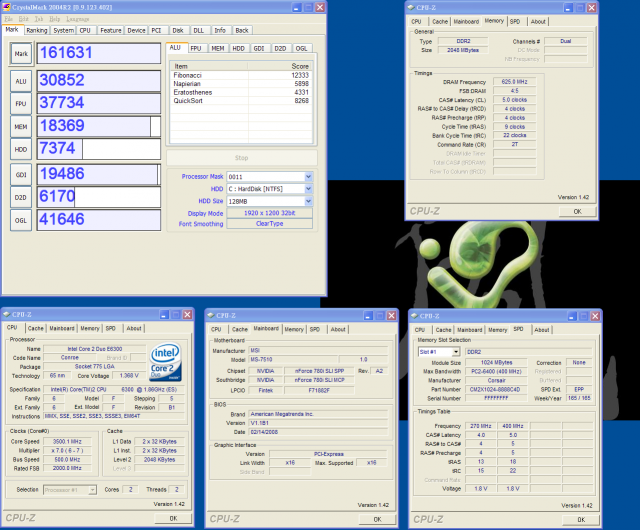Click the Core Speed value 3500.1 MHz
The height and width of the screenshot is (530, 640).
[67, 441]
